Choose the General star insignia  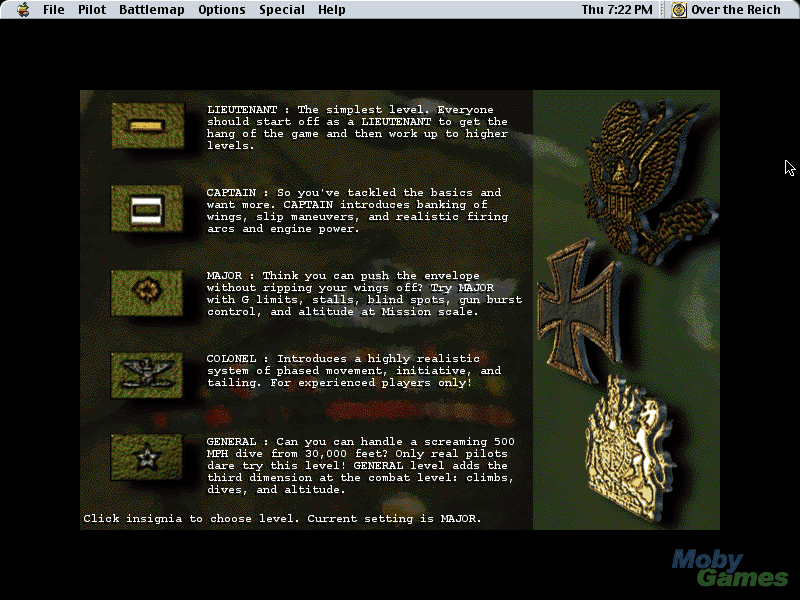click(147, 457)
